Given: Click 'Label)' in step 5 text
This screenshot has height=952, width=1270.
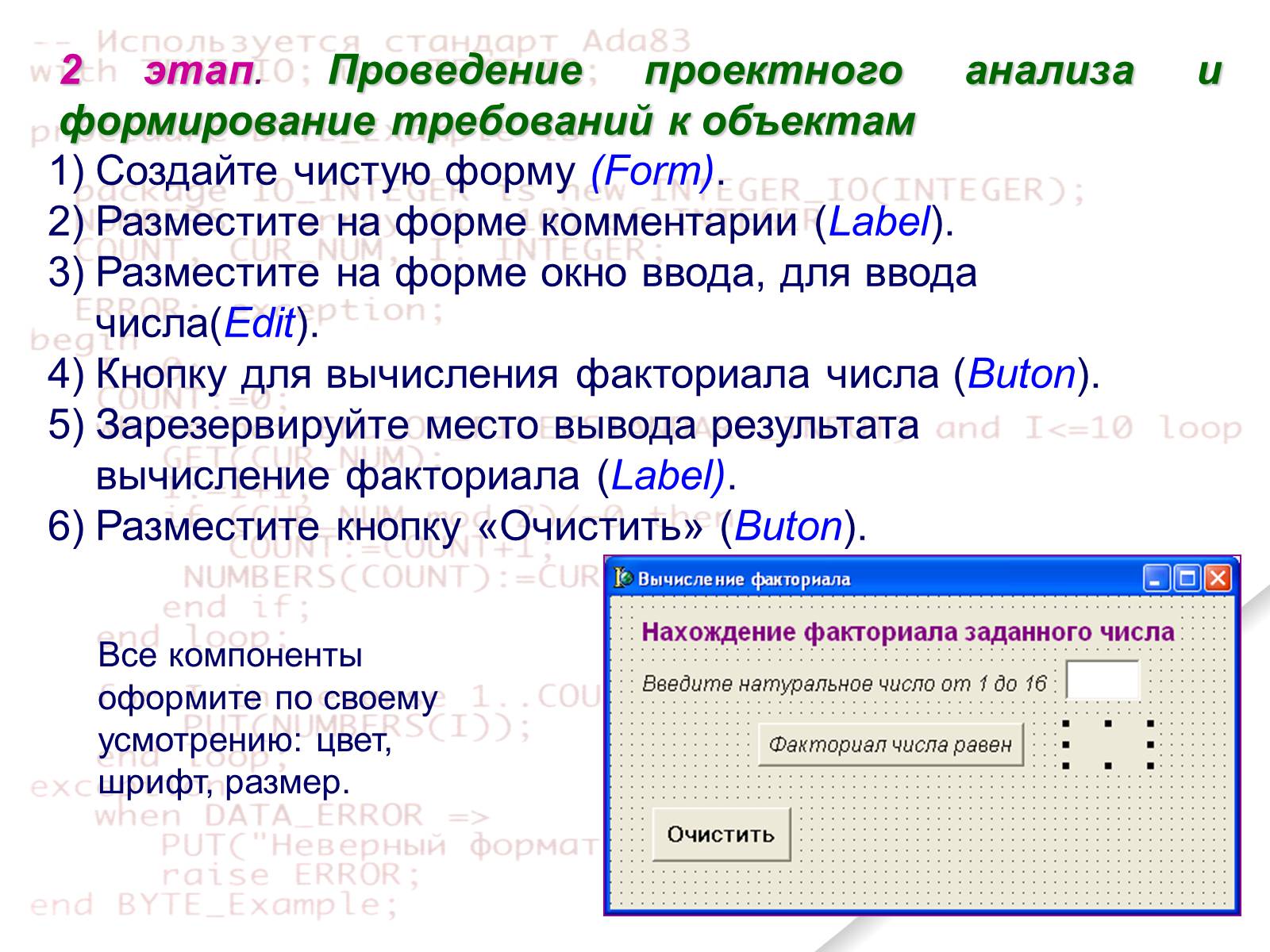Looking at the screenshot, I should pyautogui.click(x=668, y=476).
